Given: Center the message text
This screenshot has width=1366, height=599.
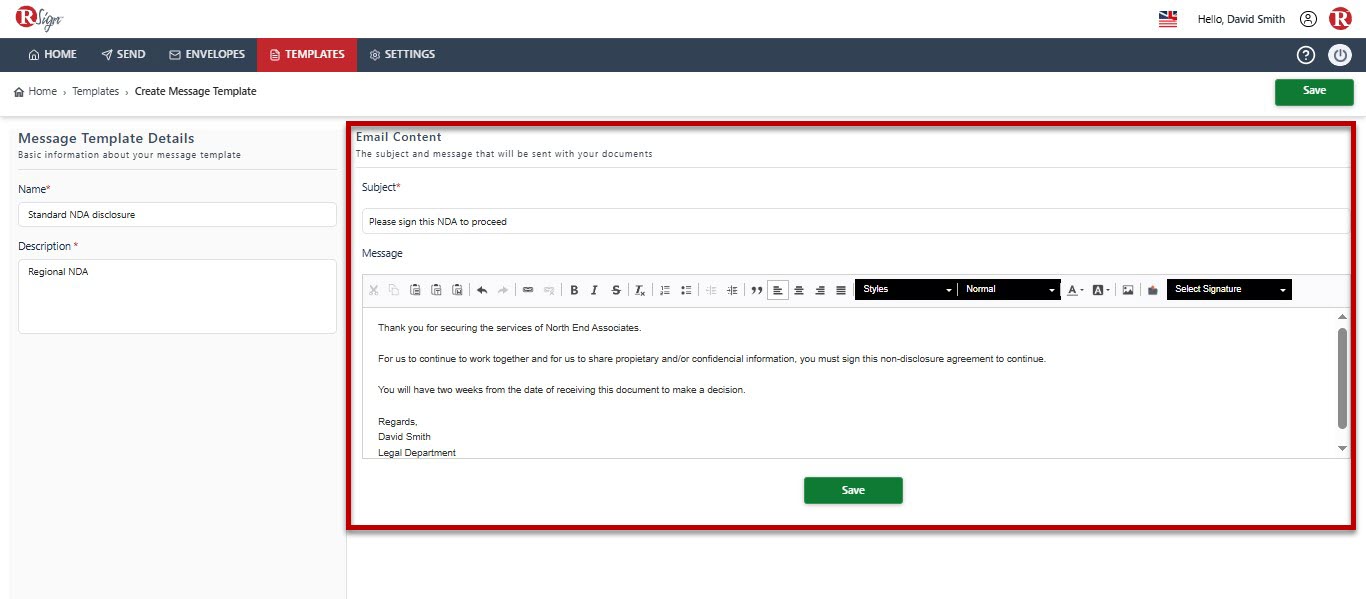Looking at the screenshot, I should [x=799, y=290].
